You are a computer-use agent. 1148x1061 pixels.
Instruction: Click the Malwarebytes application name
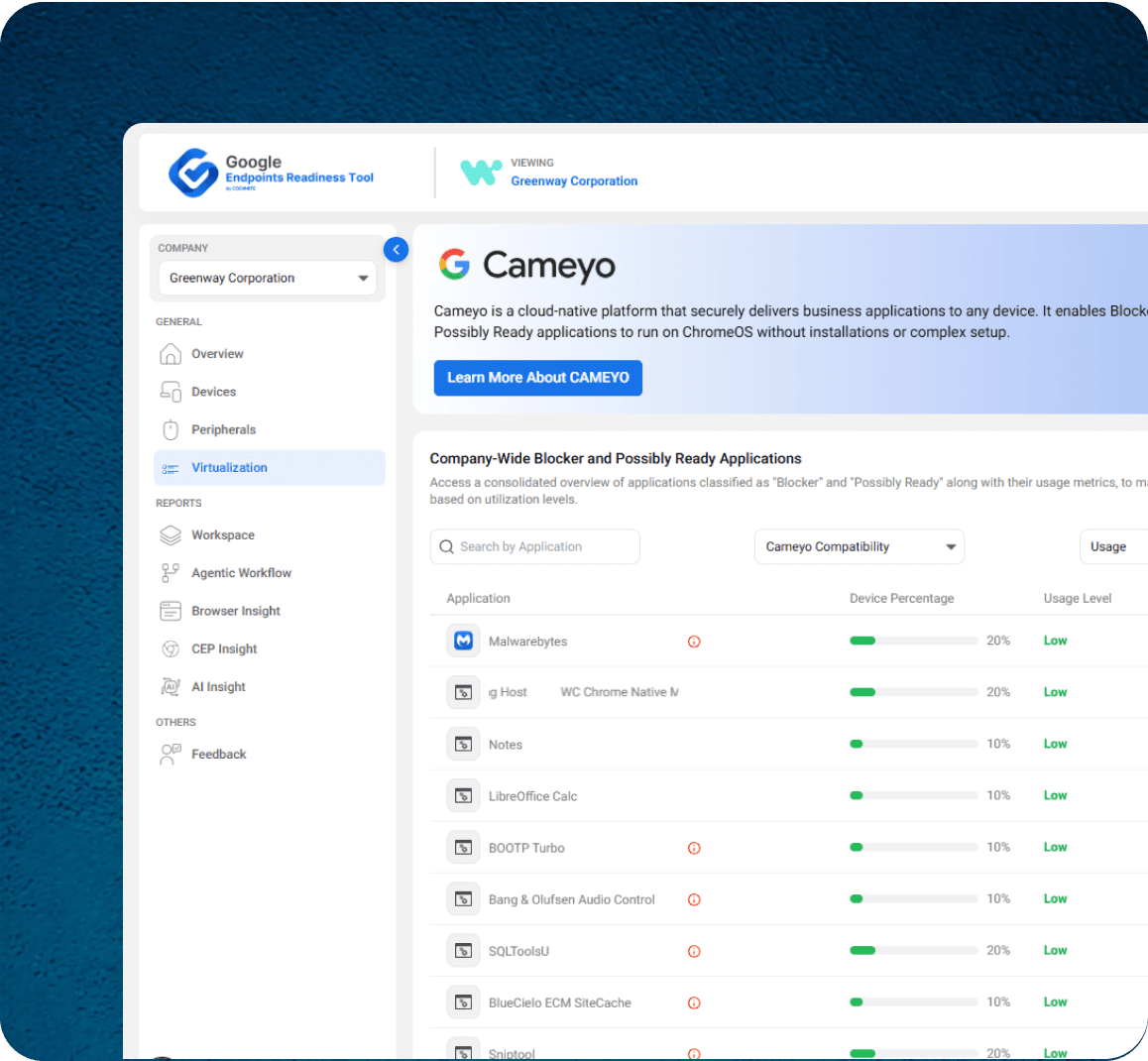pyautogui.click(x=527, y=642)
